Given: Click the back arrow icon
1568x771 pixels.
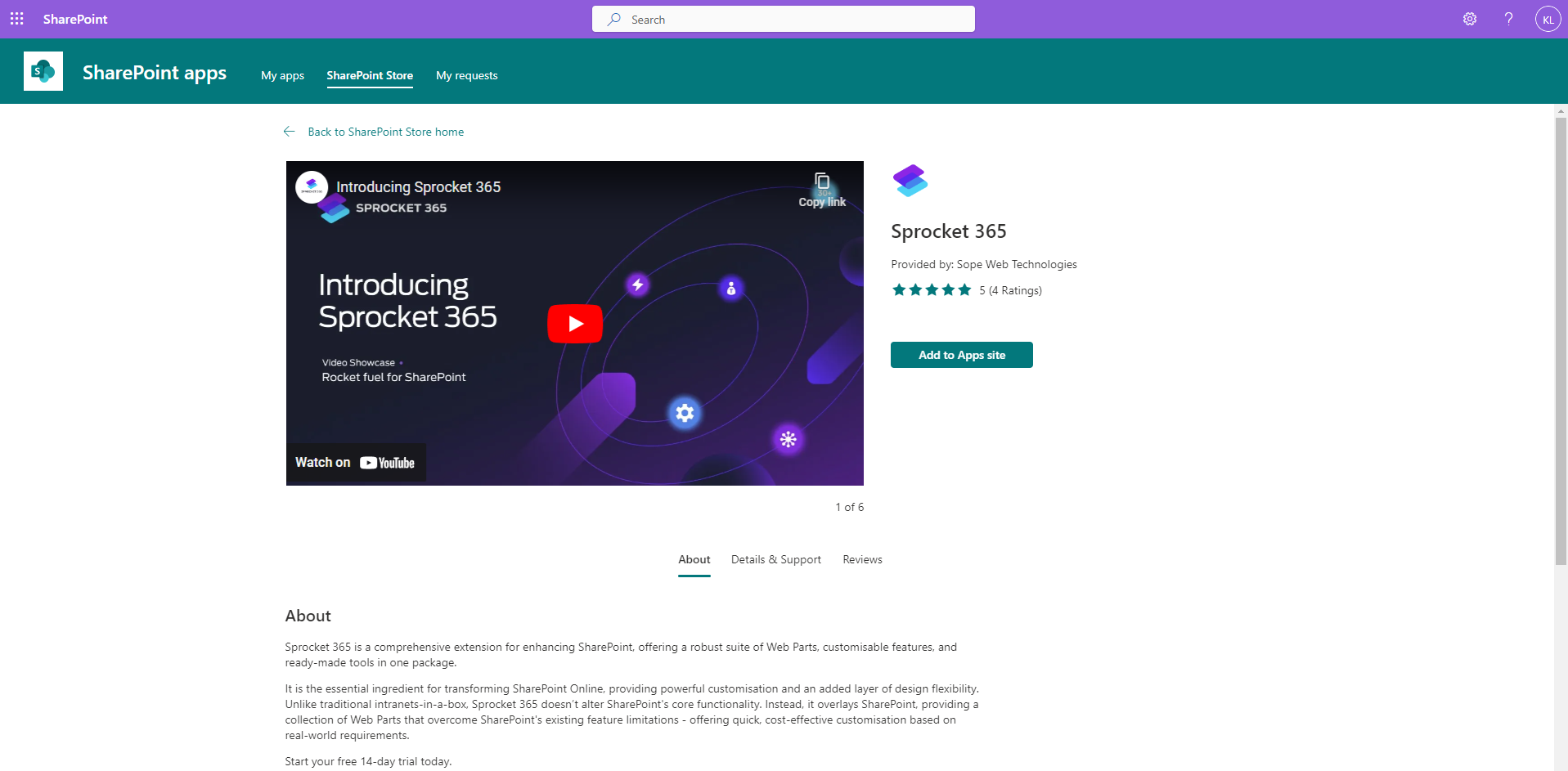Looking at the screenshot, I should click(x=289, y=131).
